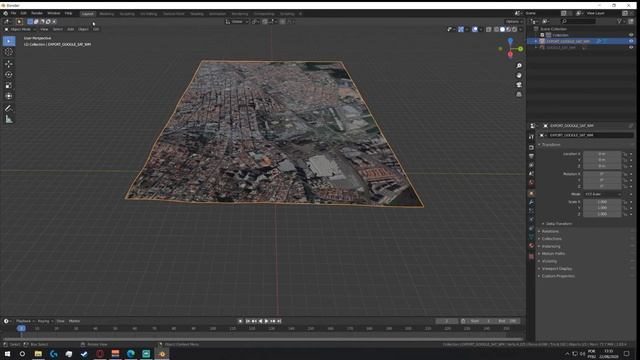Toggle viewport overlays button

point(475,29)
